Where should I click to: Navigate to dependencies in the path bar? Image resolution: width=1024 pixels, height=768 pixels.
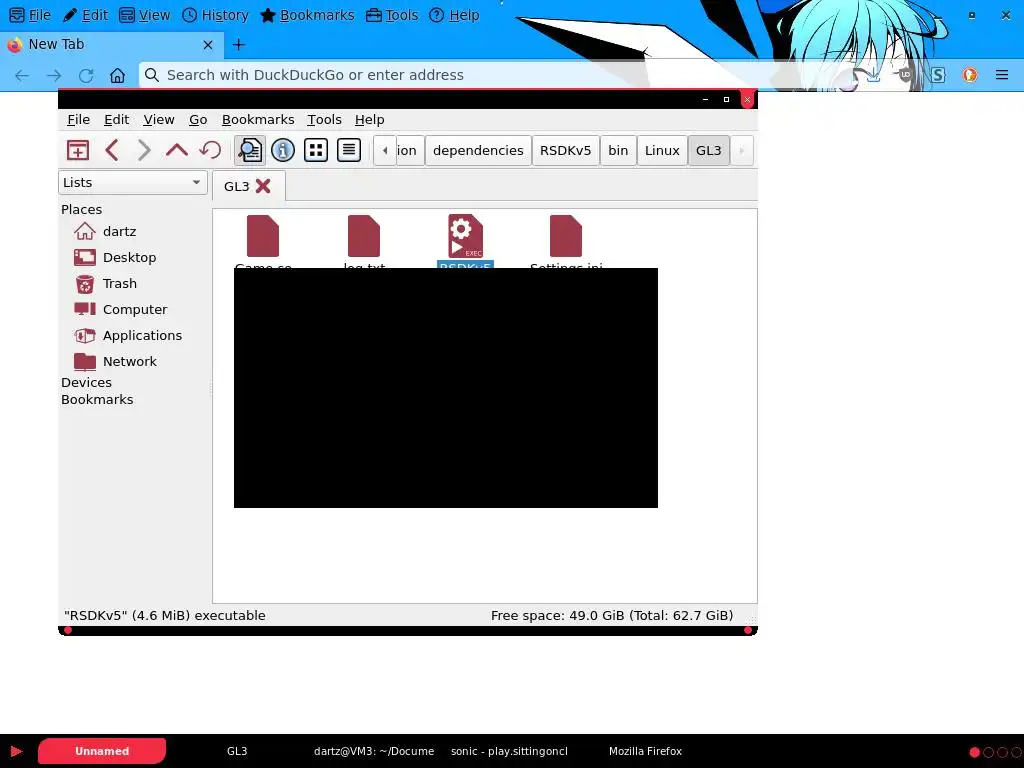(478, 151)
